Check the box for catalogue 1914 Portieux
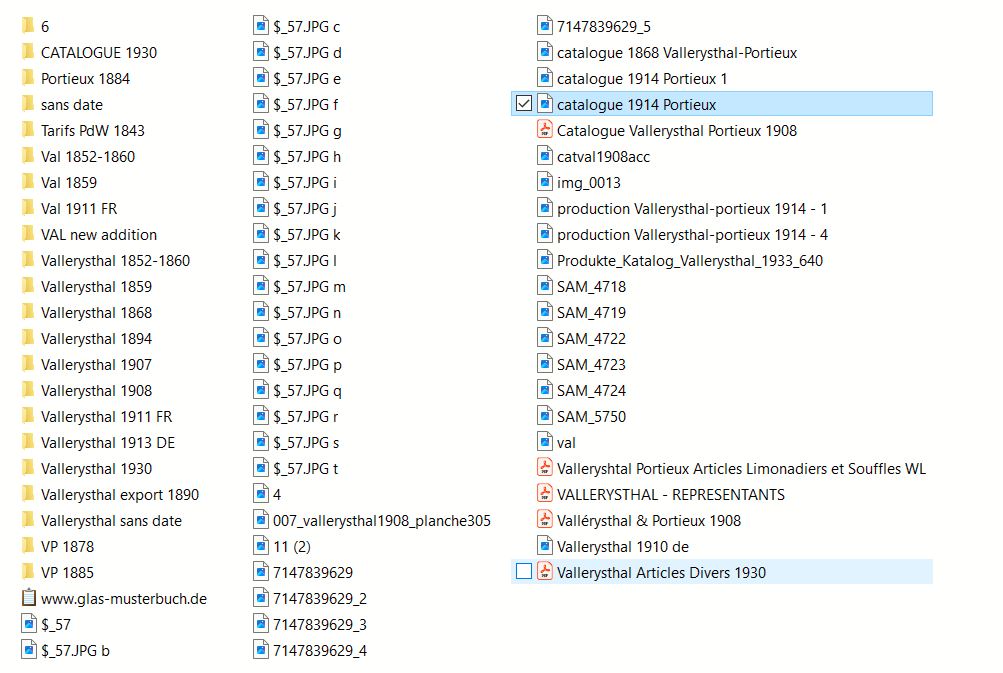This screenshot has height=673, width=1003. (x=523, y=104)
